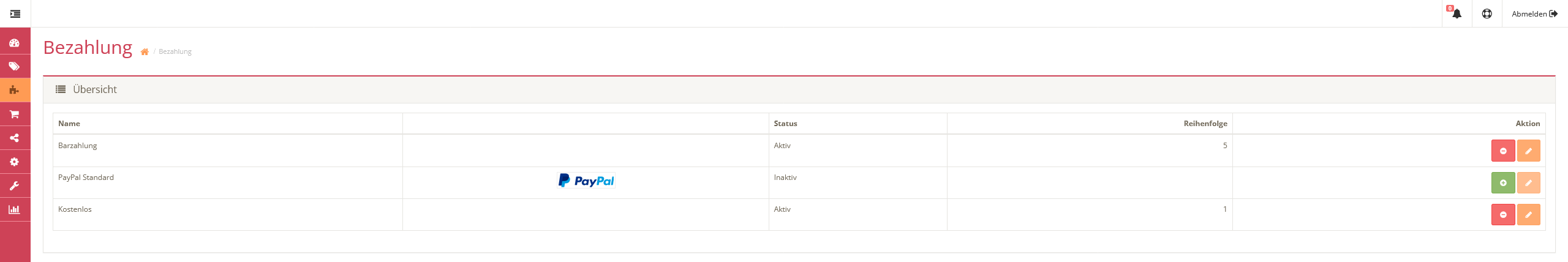Open the wrench tools icon in sidebar
Image resolution: width=1568 pixels, height=262 pixels.
point(15,185)
